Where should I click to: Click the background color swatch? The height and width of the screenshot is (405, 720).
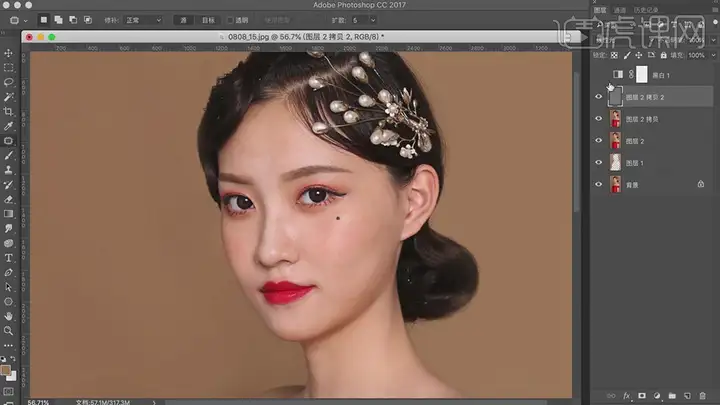pos(12,376)
